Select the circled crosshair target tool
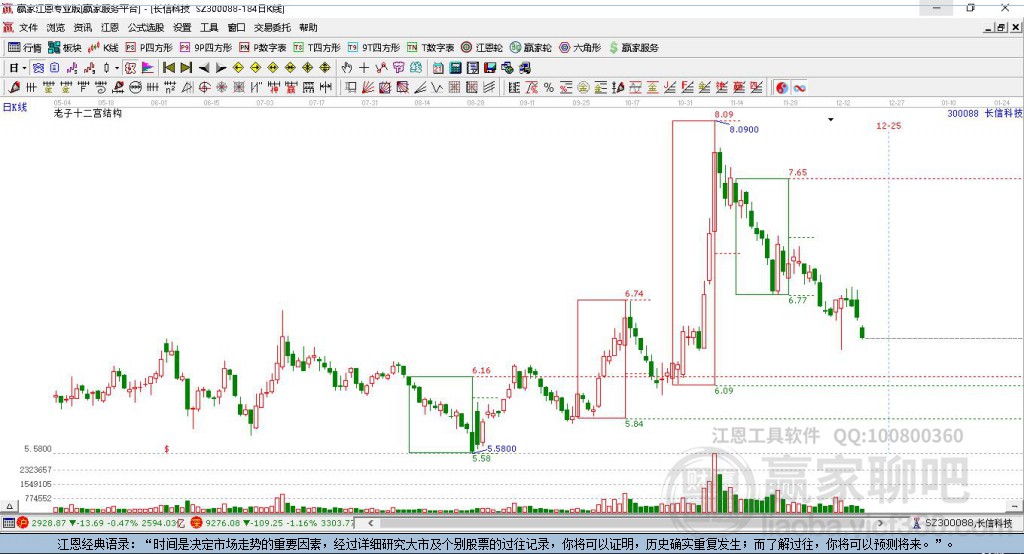The width and height of the screenshot is (1024, 554). point(204,88)
